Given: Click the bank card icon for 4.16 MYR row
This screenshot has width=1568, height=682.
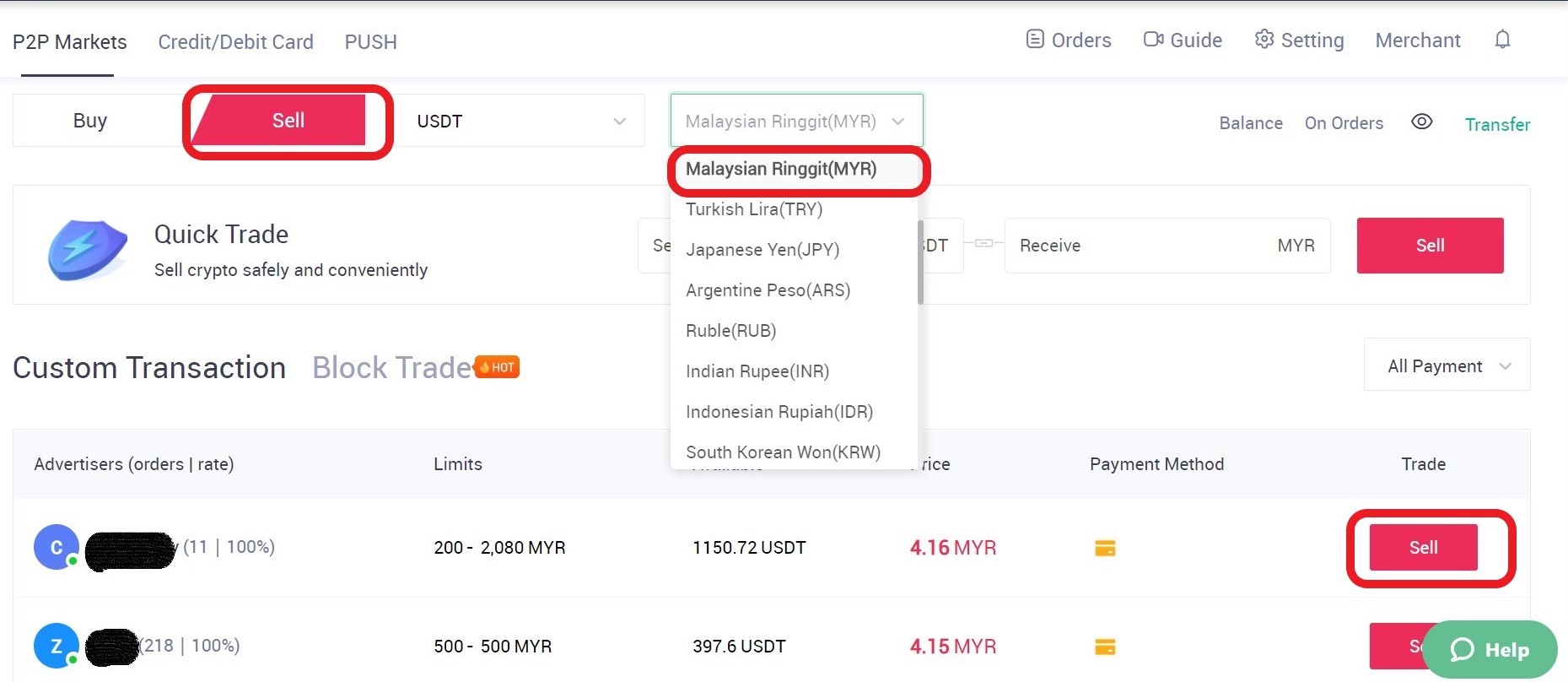Looking at the screenshot, I should [x=1105, y=548].
